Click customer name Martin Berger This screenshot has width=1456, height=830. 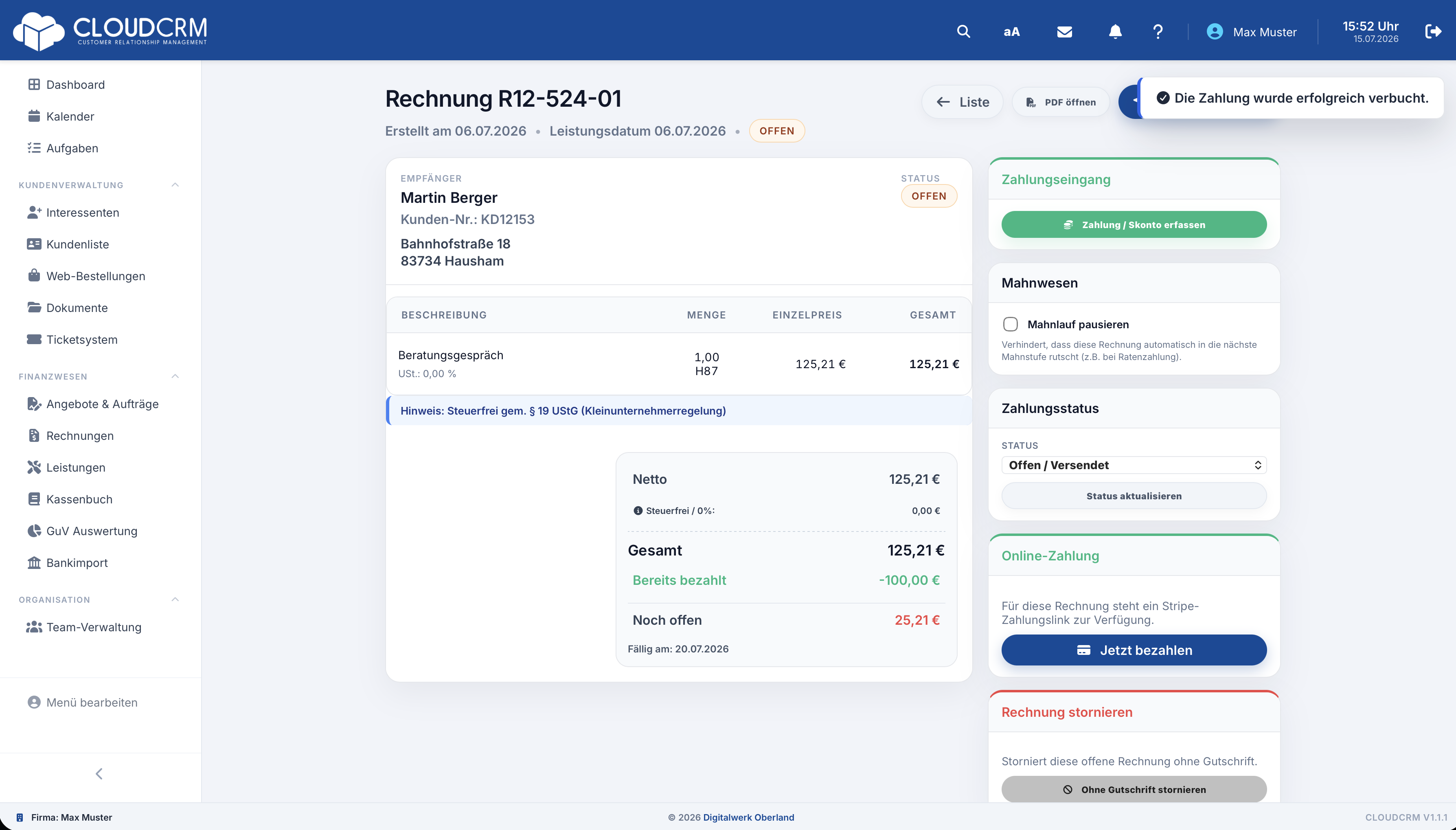coord(448,198)
